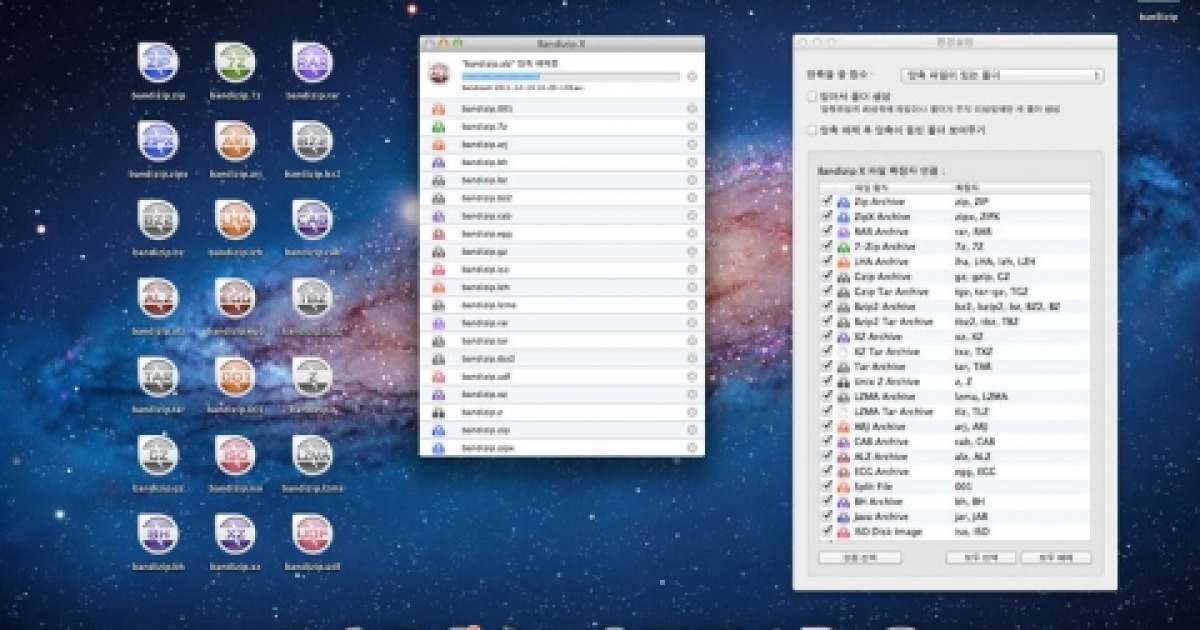This screenshot has width=1200, height=630.
Task: Select the bandizip.arj desktop icon
Action: (x=235, y=142)
